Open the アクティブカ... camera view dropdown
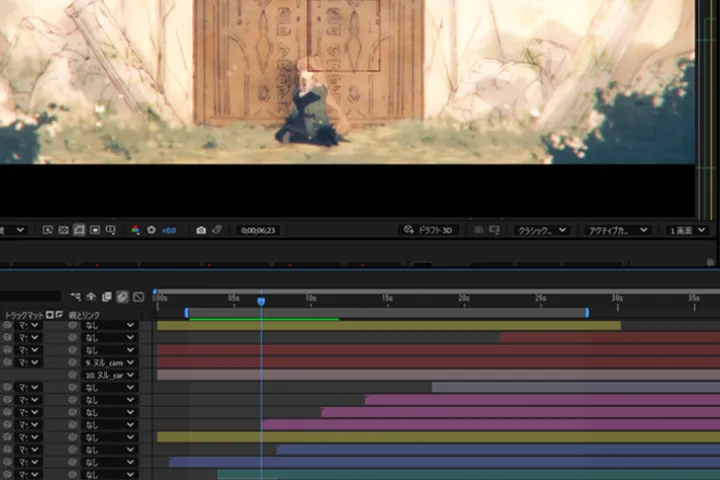 tap(618, 230)
